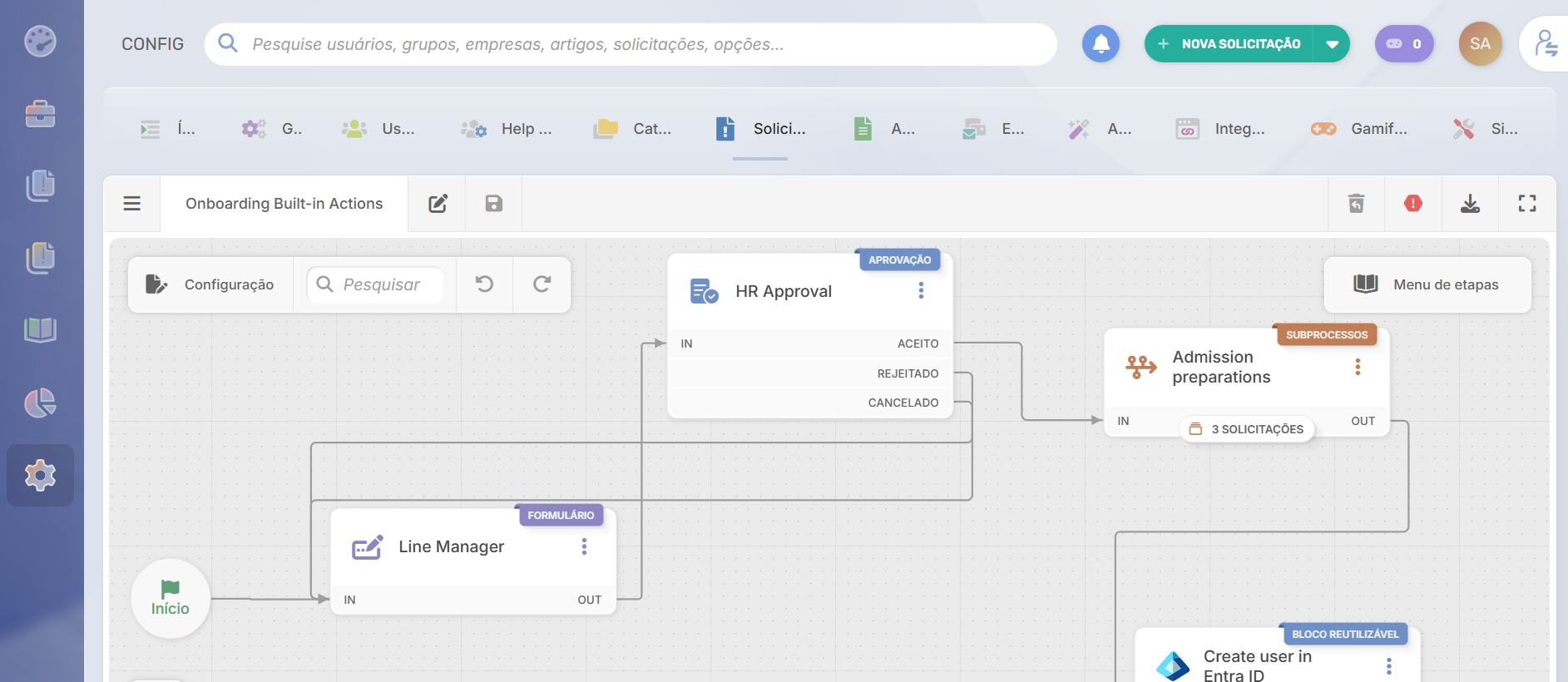
Task: Open the dashboard gauge icon in sidebar
Action: pos(40,41)
